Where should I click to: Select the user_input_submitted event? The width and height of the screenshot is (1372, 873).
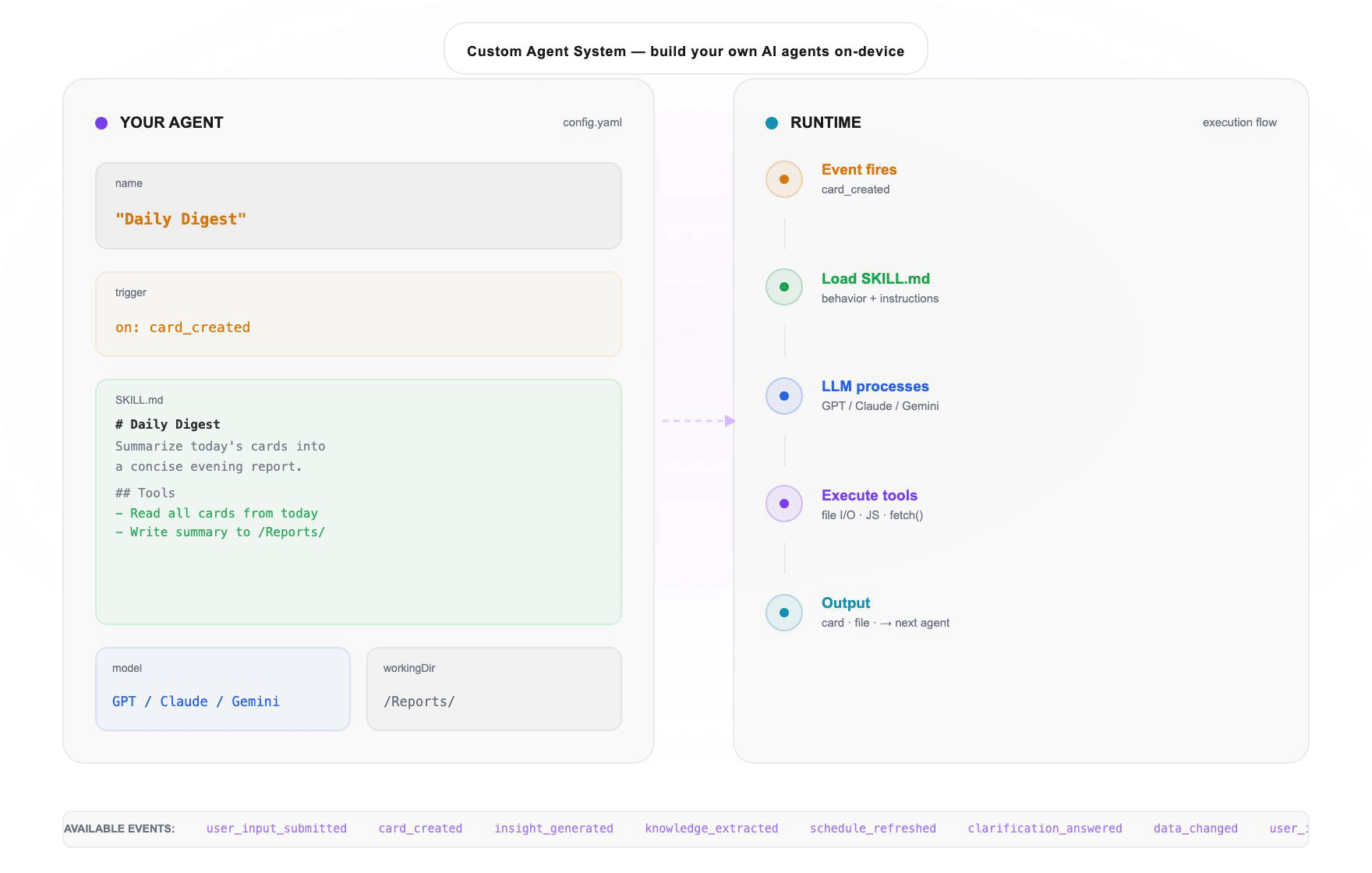(x=277, y=829)
